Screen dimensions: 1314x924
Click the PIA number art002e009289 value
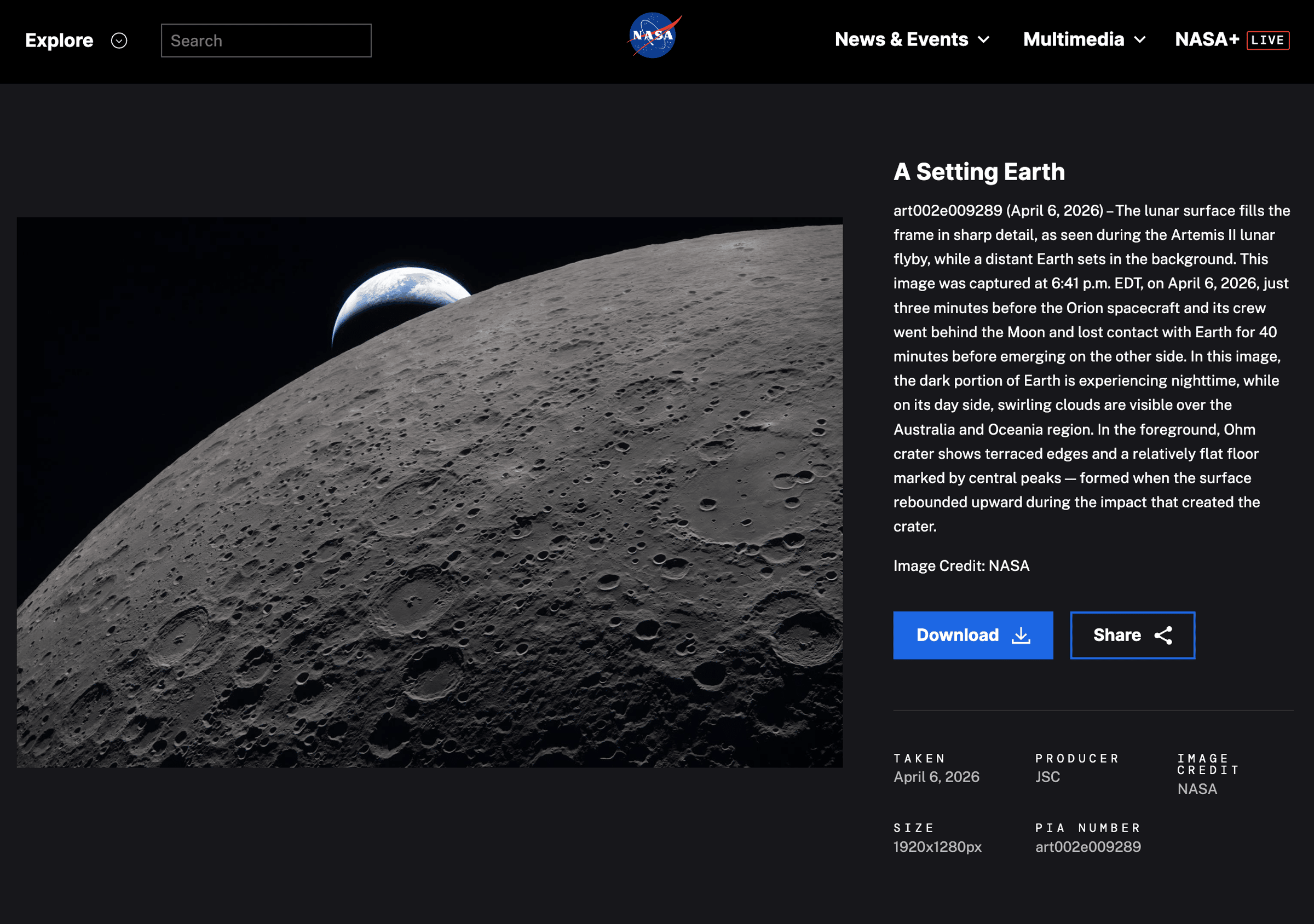1087,847
